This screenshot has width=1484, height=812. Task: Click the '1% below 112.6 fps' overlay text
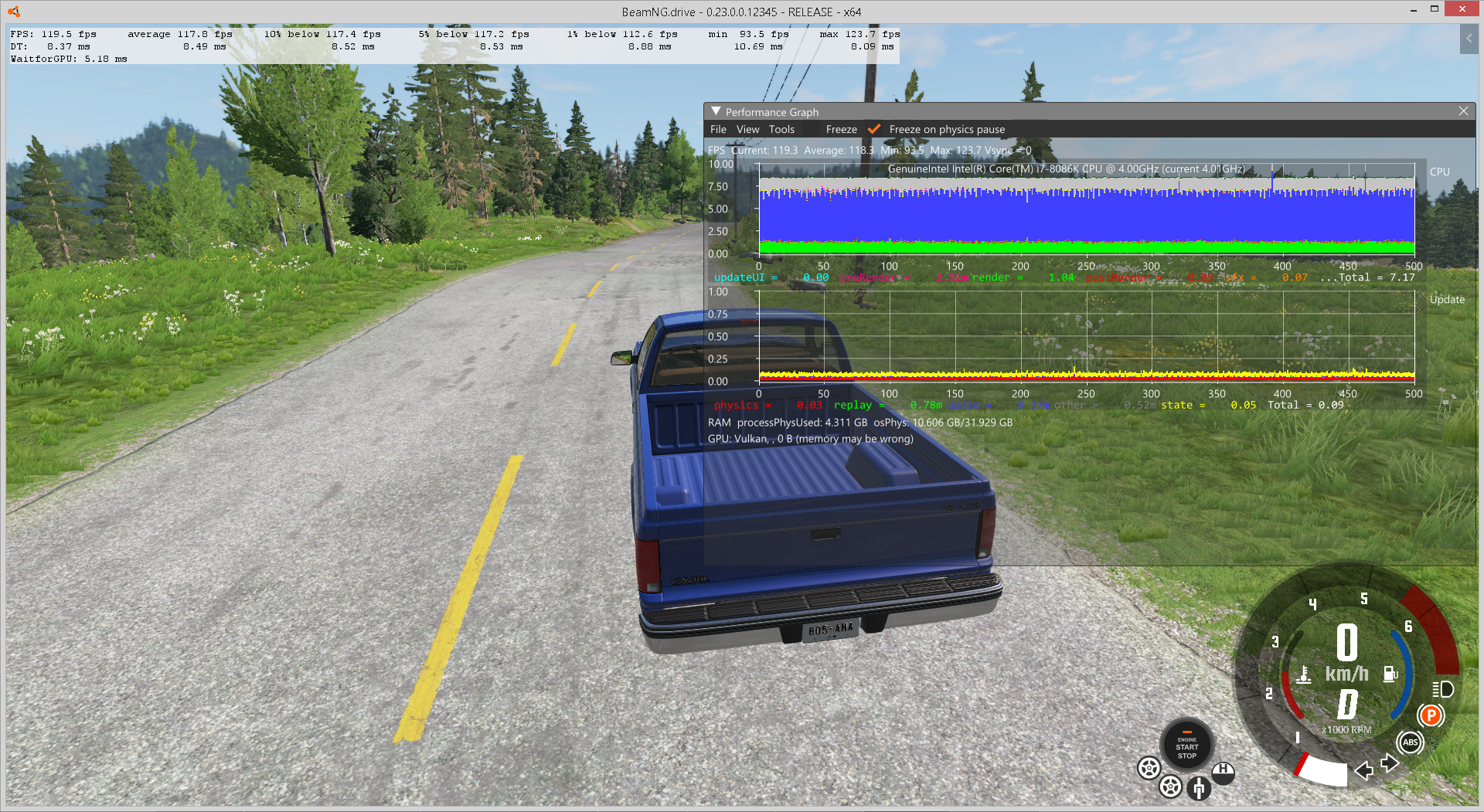tap(622, 34)
